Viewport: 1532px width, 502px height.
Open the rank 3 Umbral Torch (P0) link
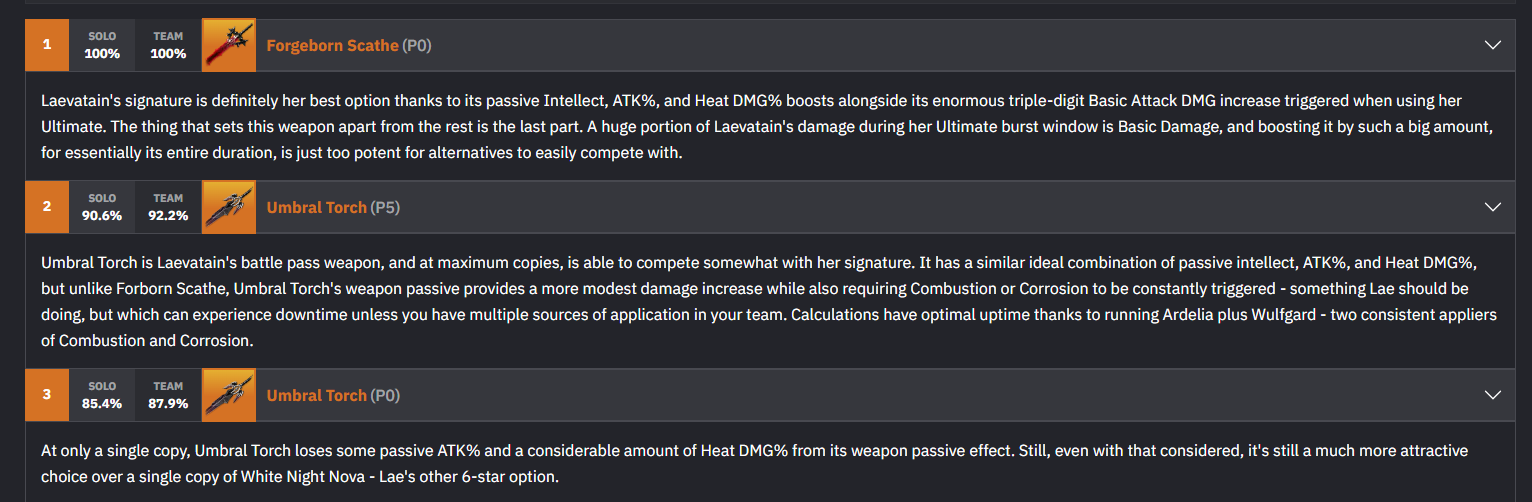pyautogui.click(x=316, y=395)
